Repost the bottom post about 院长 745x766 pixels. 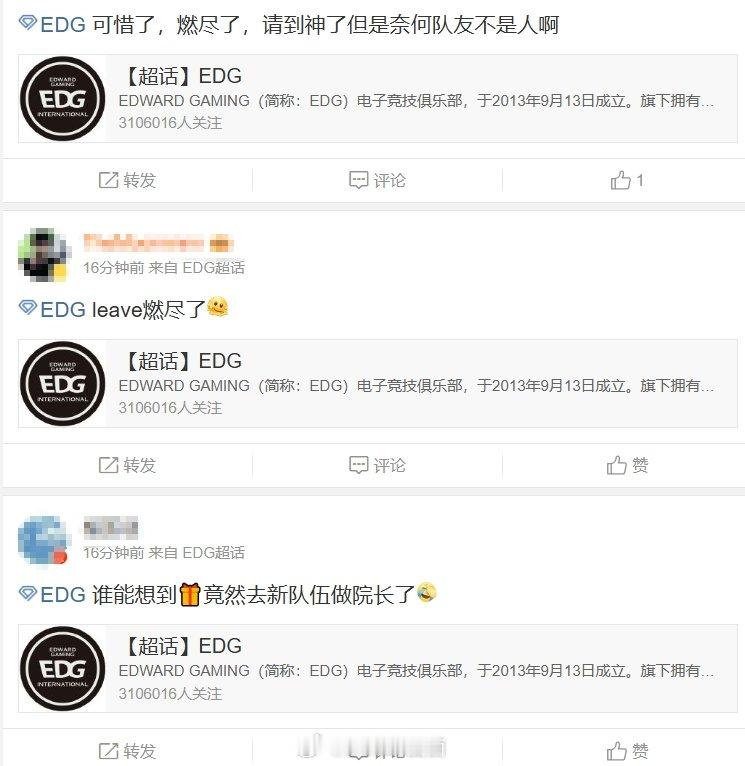click(x=127, y=750)
